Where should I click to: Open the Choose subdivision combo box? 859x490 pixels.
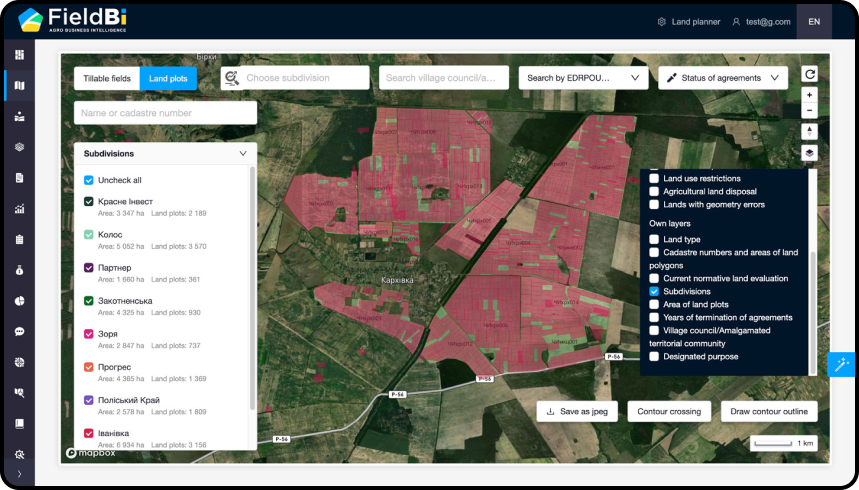click(x=295, y=78)
